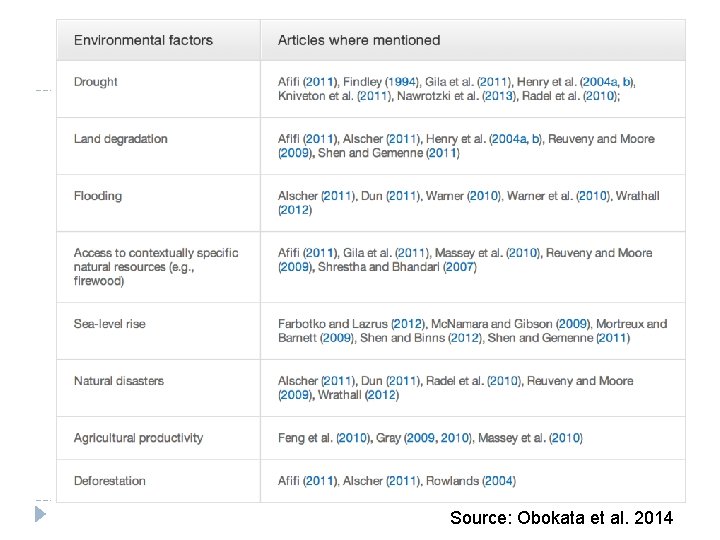
Task: Click the Environmental factors column header
Action: tap(143, 40)
